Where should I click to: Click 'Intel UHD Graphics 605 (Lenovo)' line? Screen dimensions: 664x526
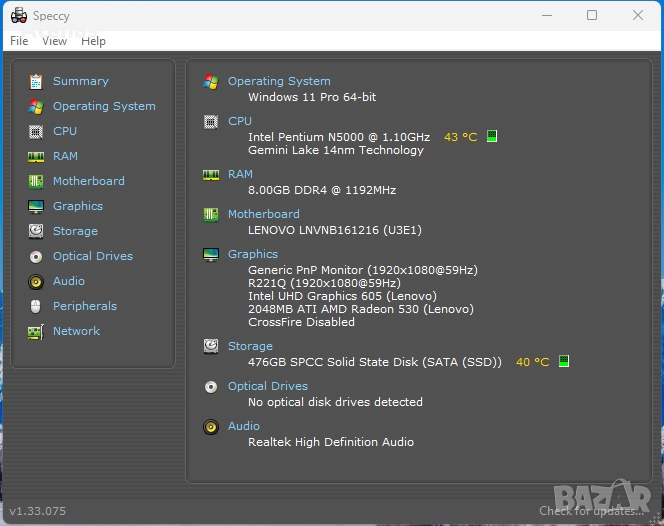pyautogui.click(x=342, y=296)
